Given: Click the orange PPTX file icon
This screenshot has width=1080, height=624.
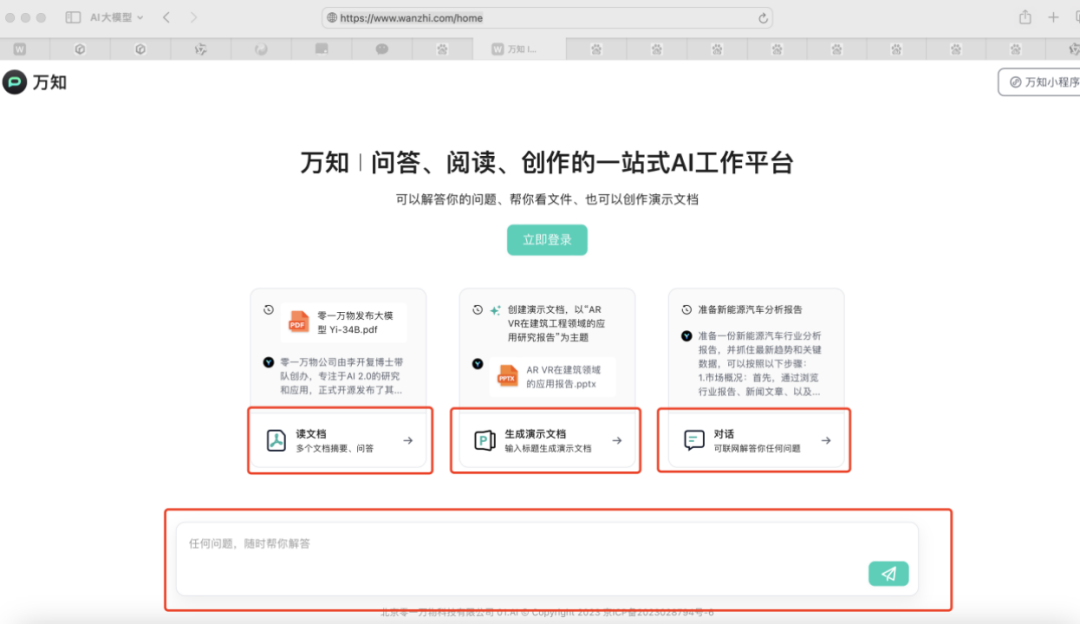Looking at the screenshot, I should point(508,376).
